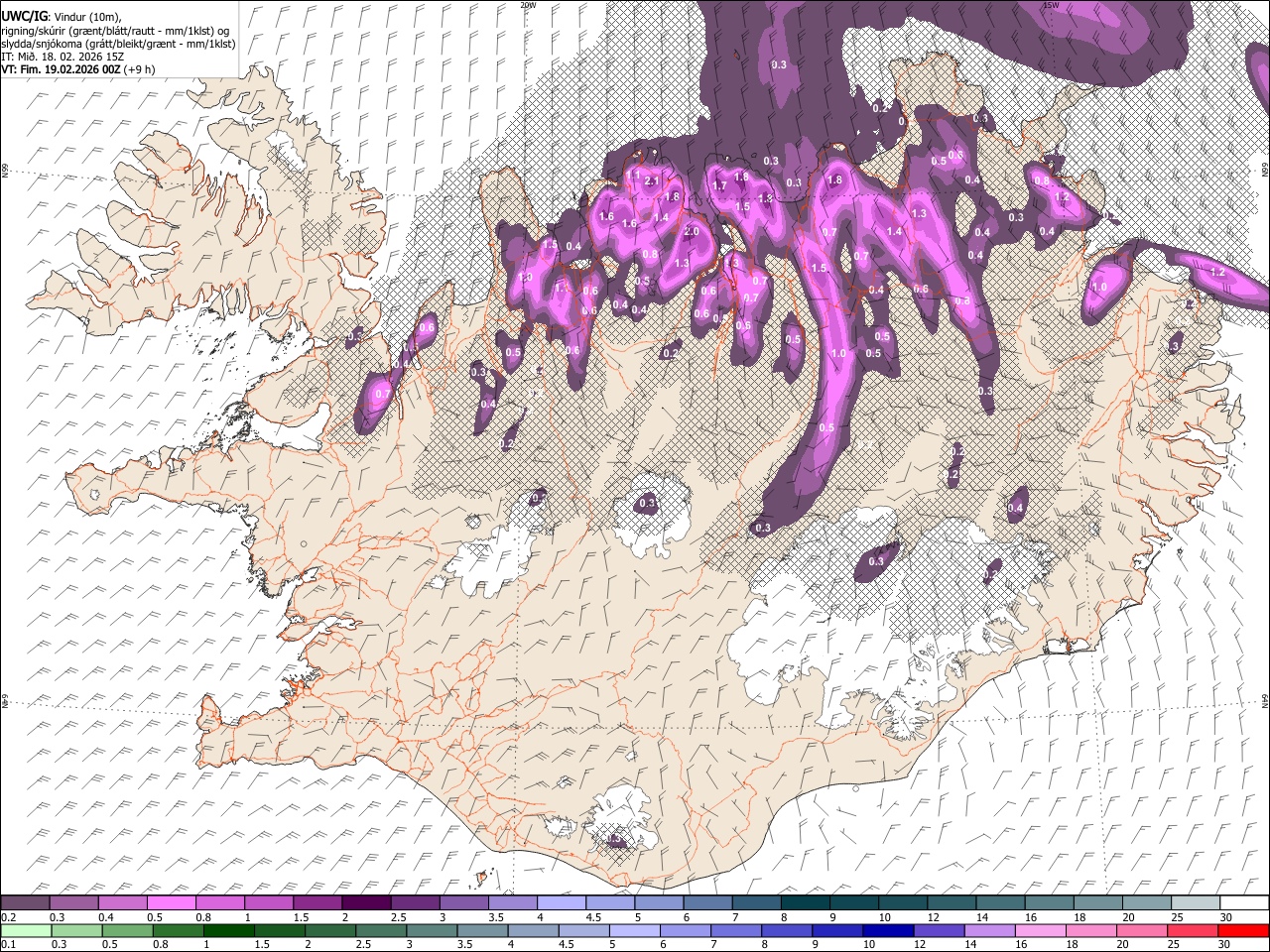
Task: Pick the light green 0.3 rain swatch
Action: click(76, 930)
